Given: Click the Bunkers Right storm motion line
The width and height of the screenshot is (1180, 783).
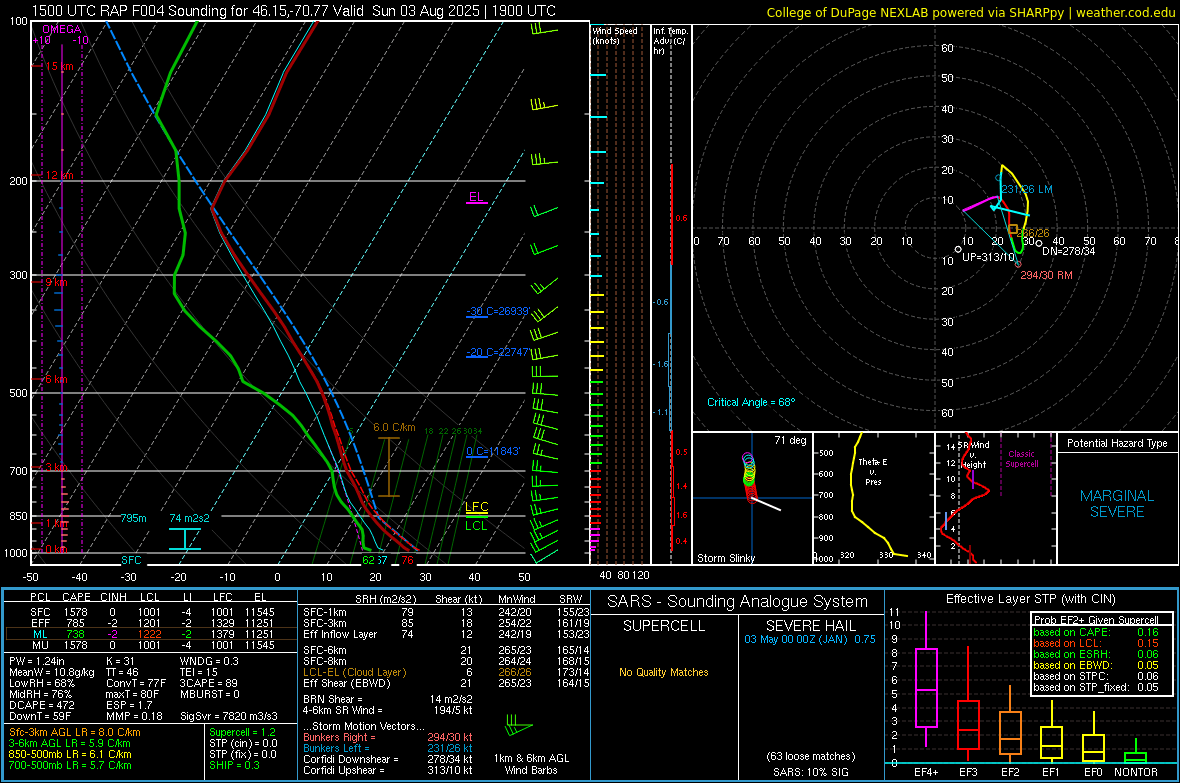Looking at the screenshot, I should click(x=388, y=737).
